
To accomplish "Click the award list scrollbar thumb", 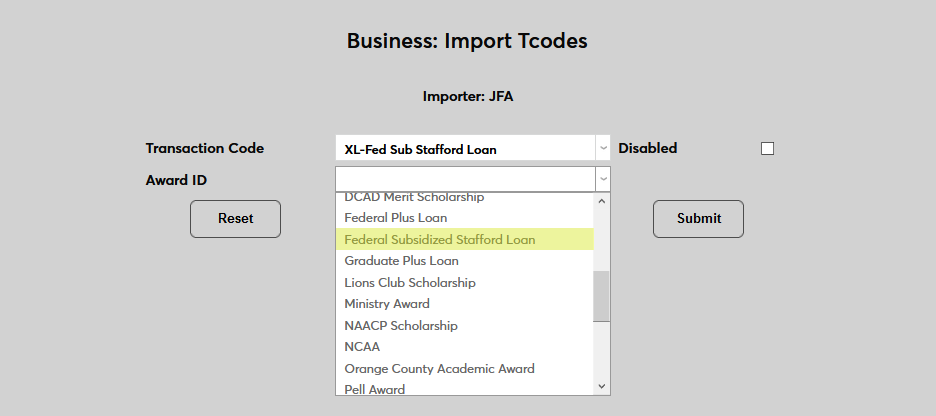I will tap(601, 296).
